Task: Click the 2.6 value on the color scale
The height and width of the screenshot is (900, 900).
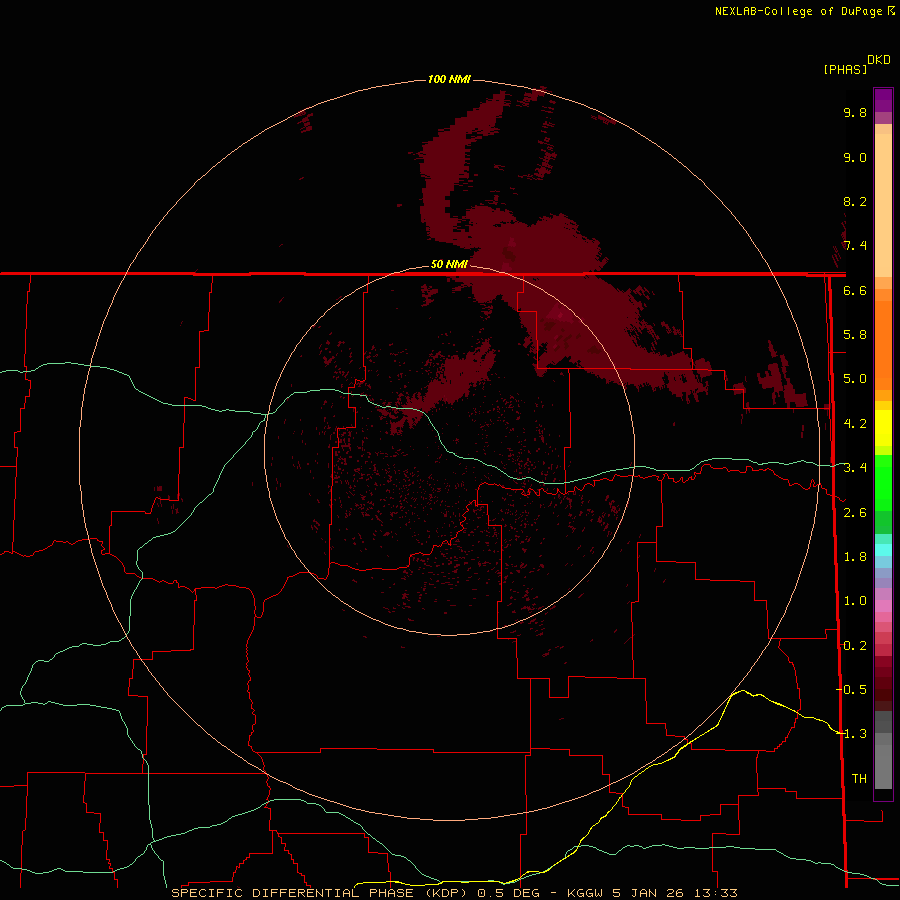Action: (x=855, y=513)
